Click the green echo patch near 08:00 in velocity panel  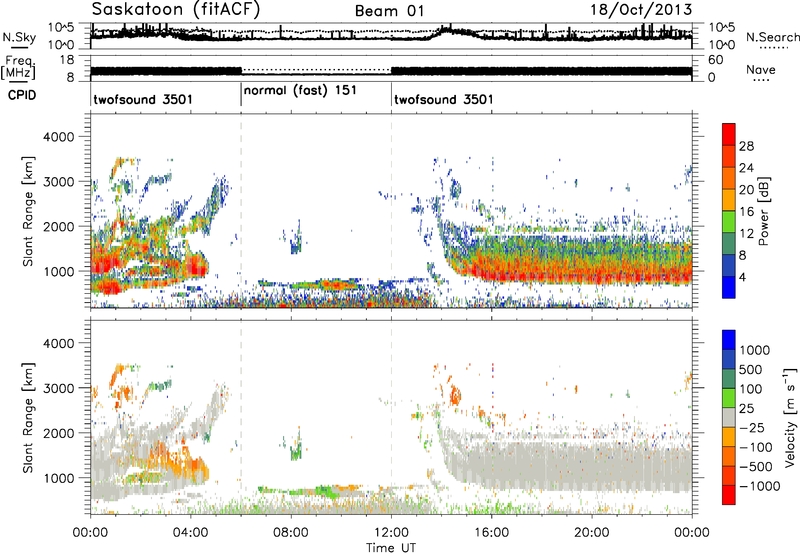click(296, 450)
